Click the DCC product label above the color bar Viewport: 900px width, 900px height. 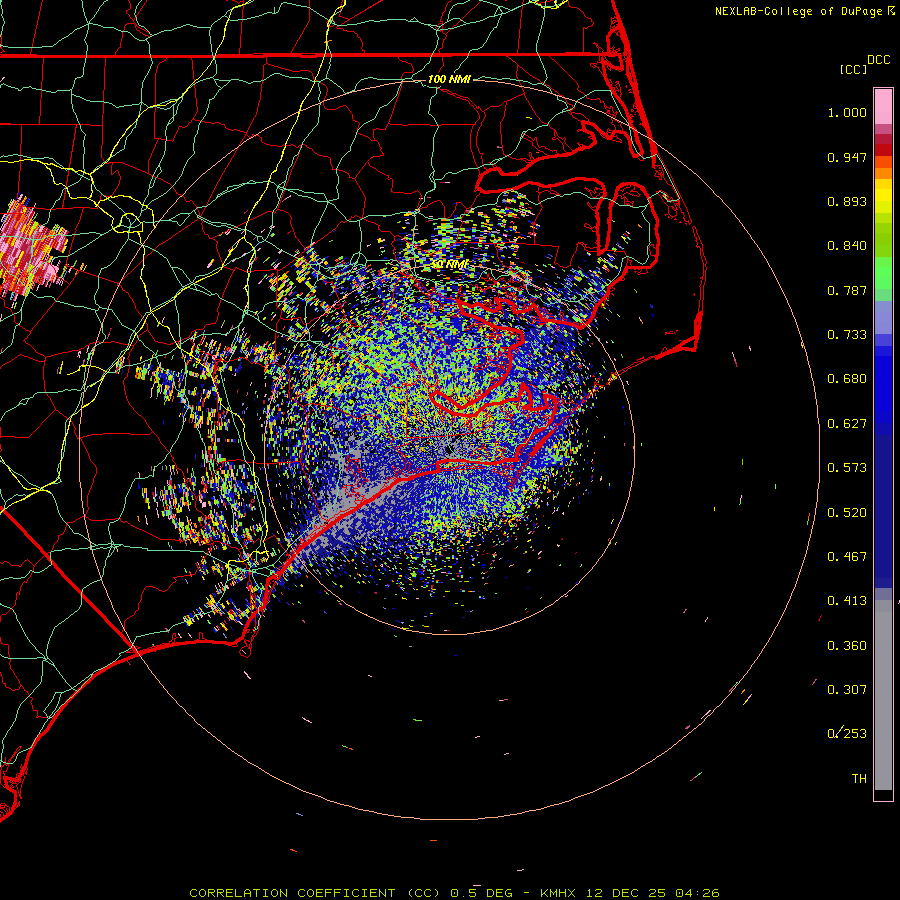878,60
